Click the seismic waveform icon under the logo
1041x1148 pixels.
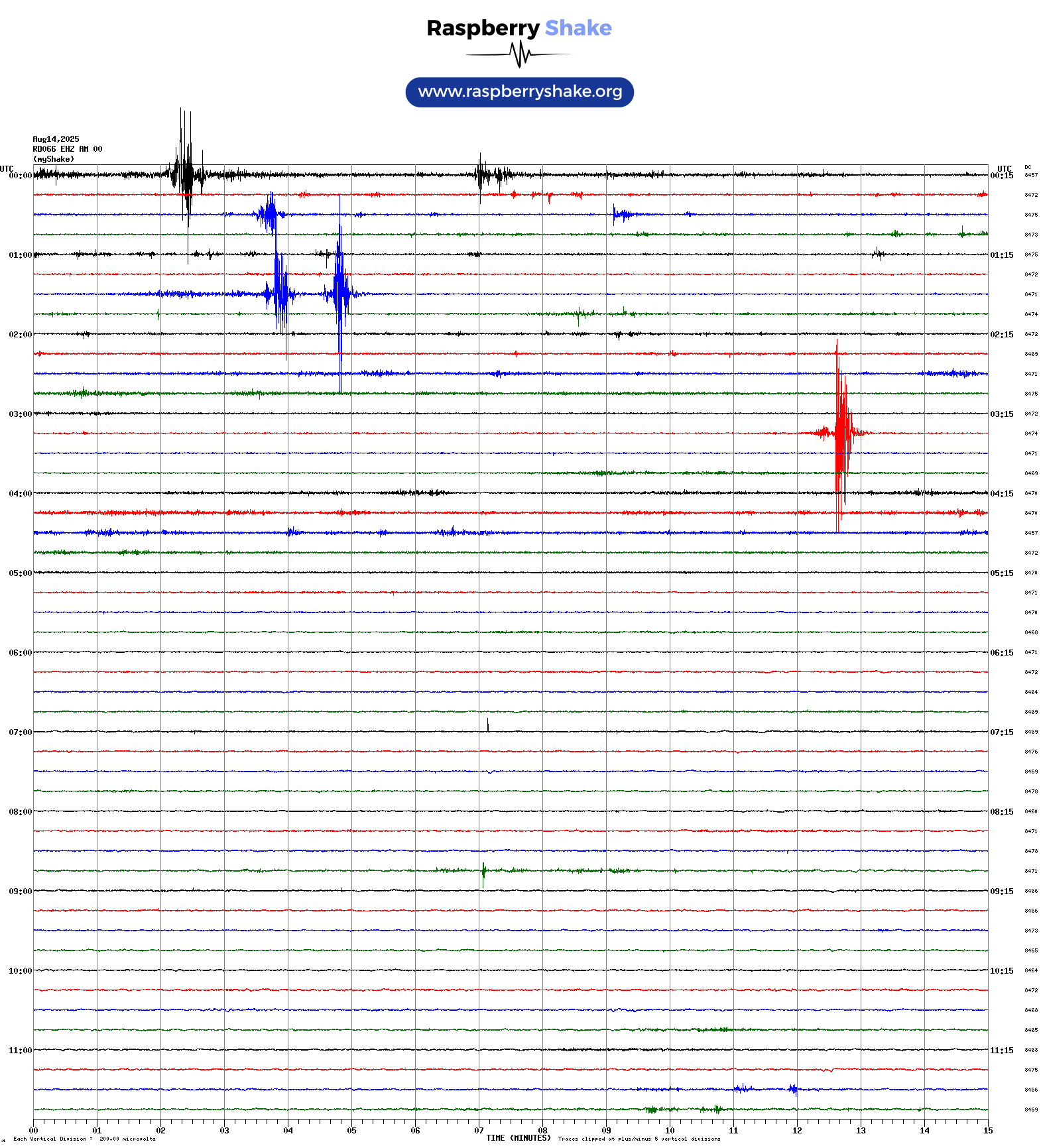pyautogui.click(x=519, y=54)
